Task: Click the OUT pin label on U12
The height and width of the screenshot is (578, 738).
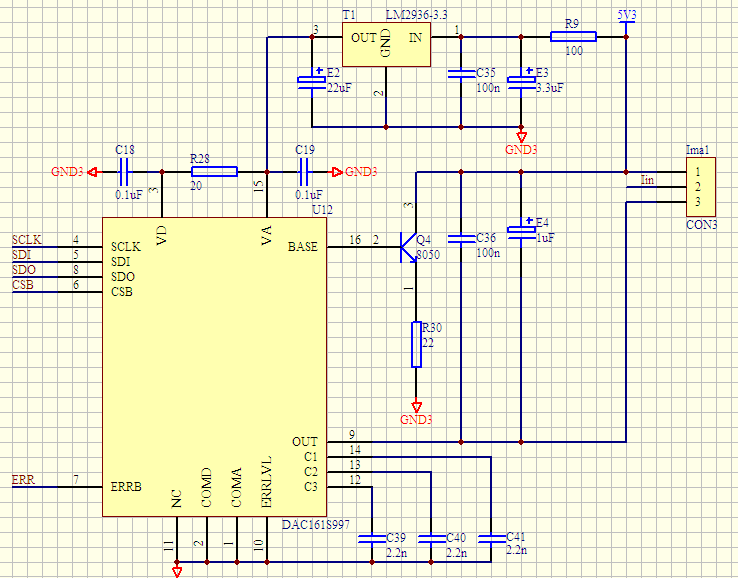Action: click(305, 442)
